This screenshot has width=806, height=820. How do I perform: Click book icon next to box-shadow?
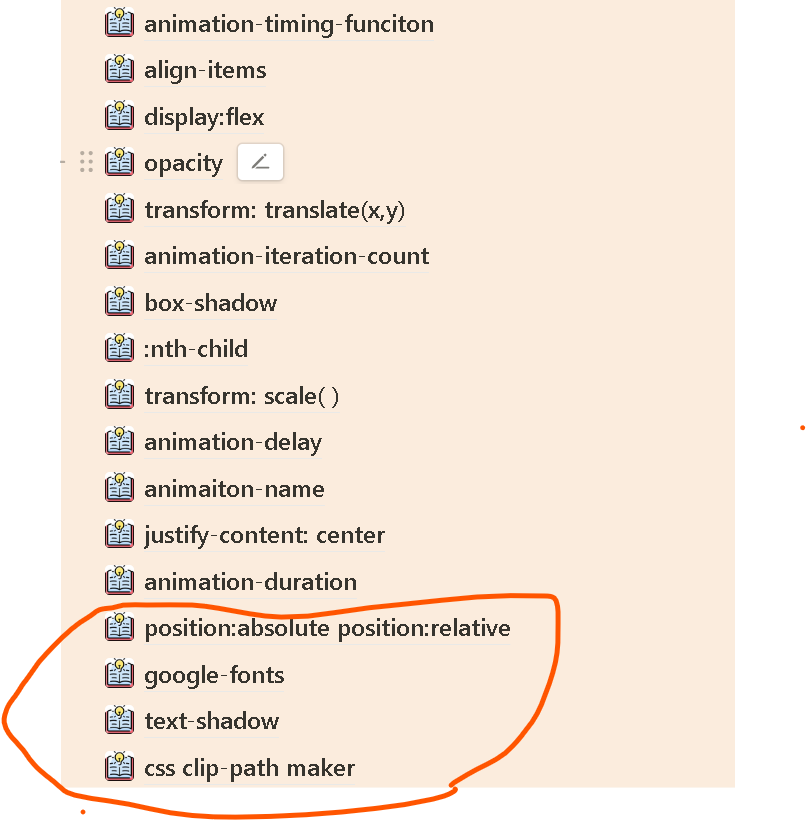(119, 302)
